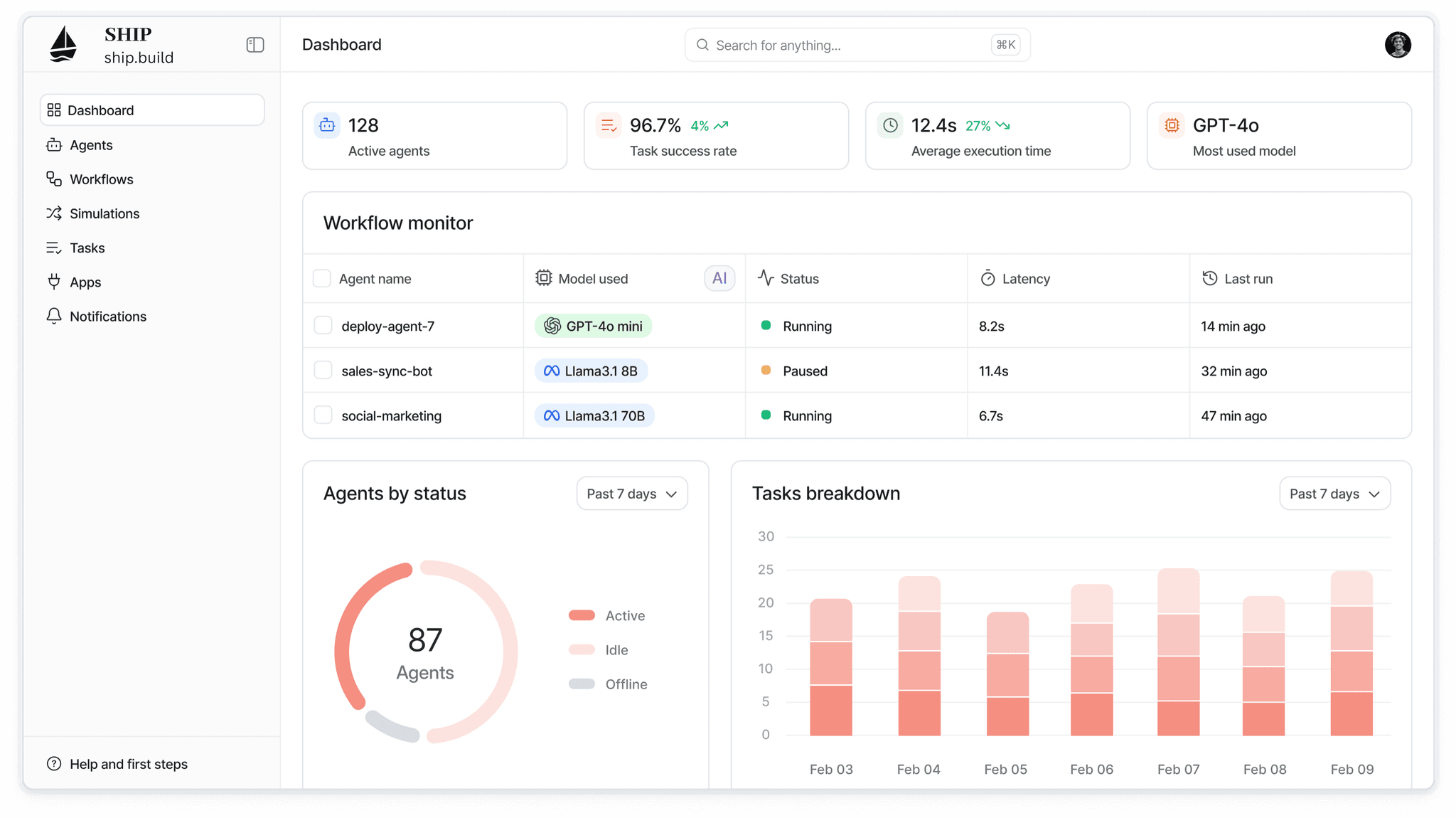Click the SHIP sailboat logo

click(64, 45)
